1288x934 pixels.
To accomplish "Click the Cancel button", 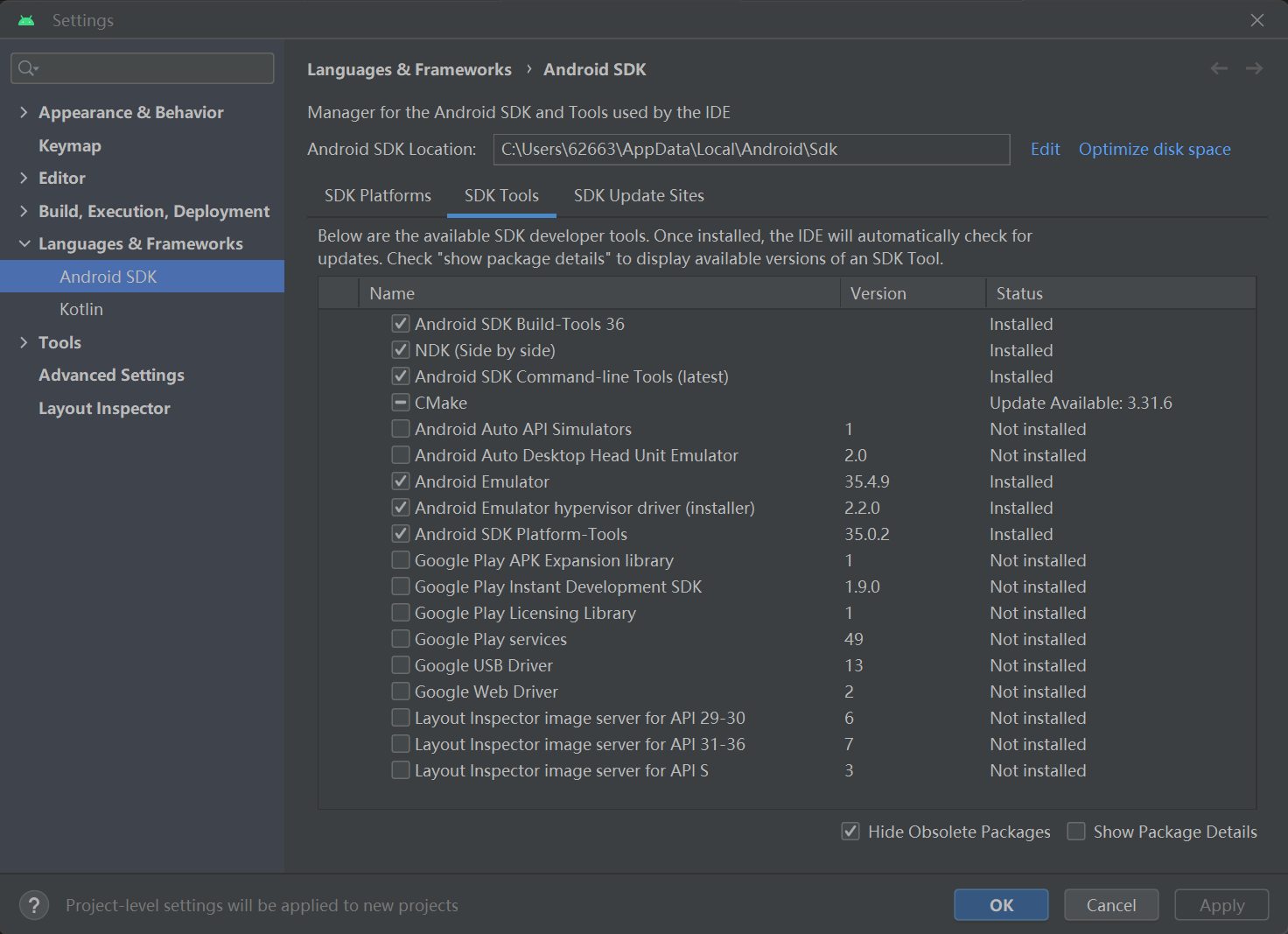I will coord(1111,905).
